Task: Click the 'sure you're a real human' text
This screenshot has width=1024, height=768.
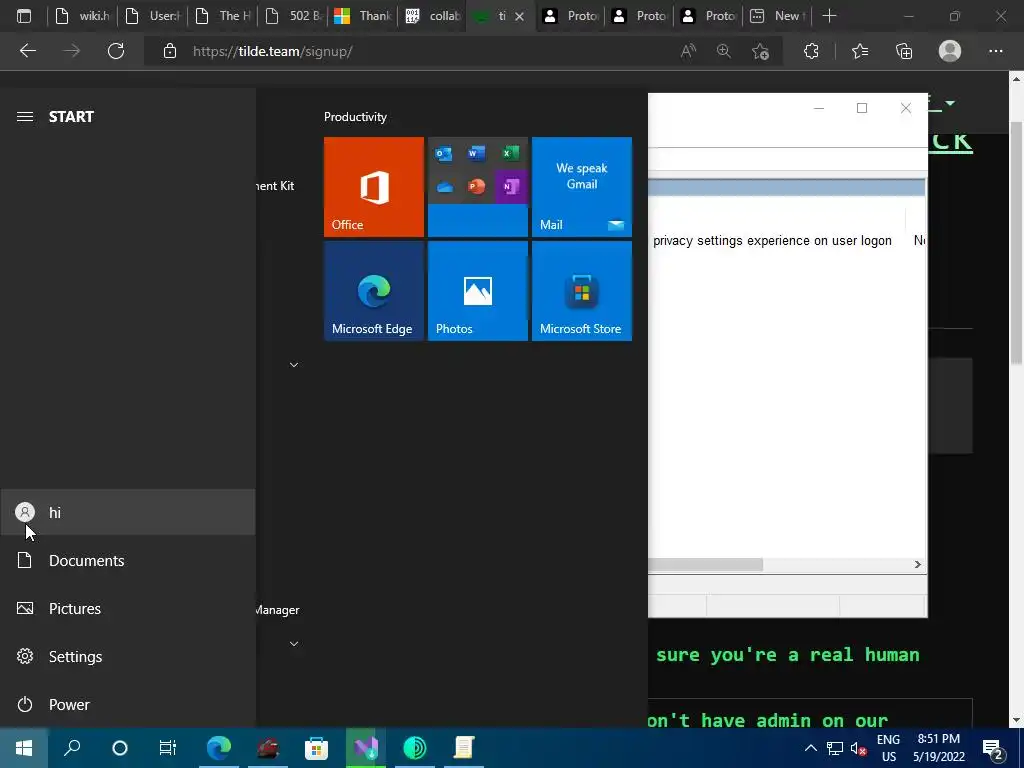Action: [788, 655]
